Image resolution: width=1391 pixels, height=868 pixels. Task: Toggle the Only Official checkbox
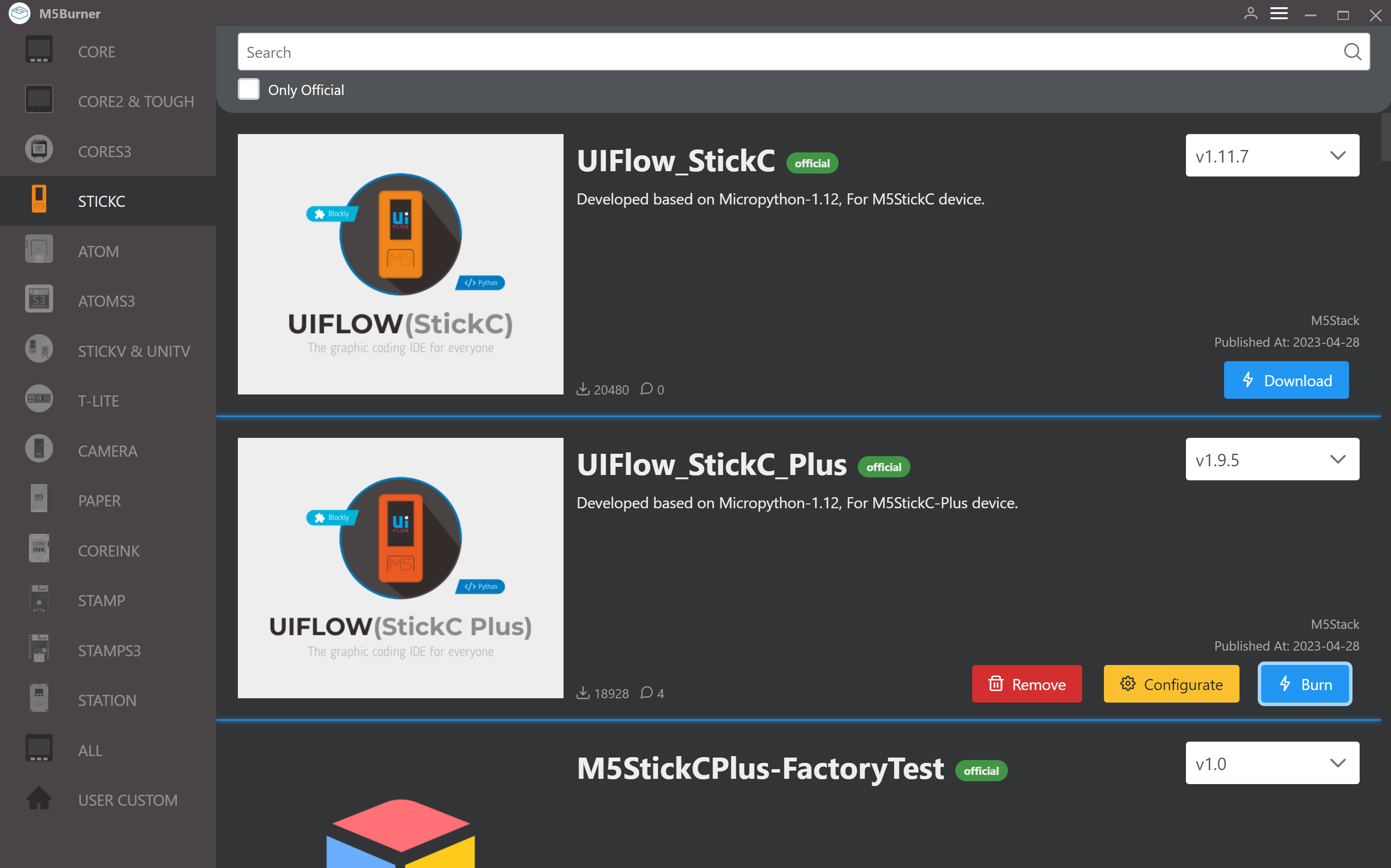[248, 90]
